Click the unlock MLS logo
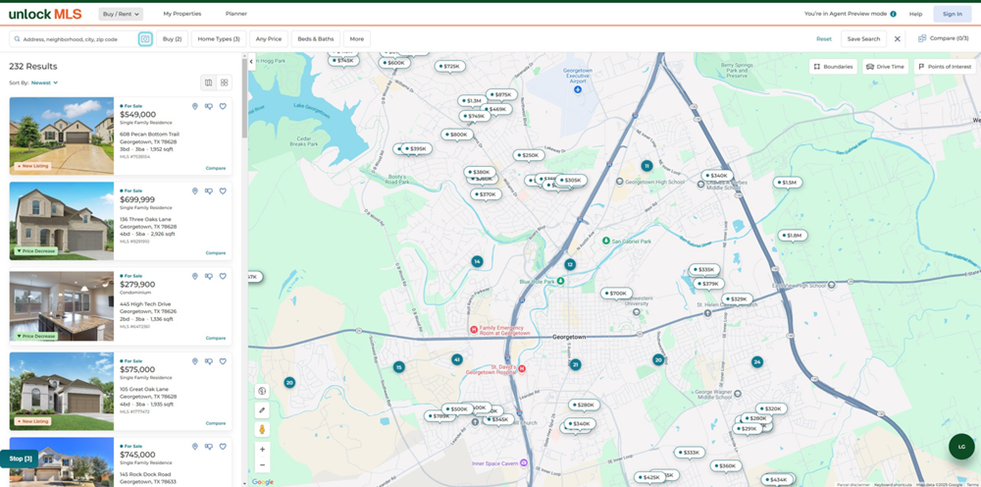This screenshot has width=981, height=487. [x=45, y=14]
